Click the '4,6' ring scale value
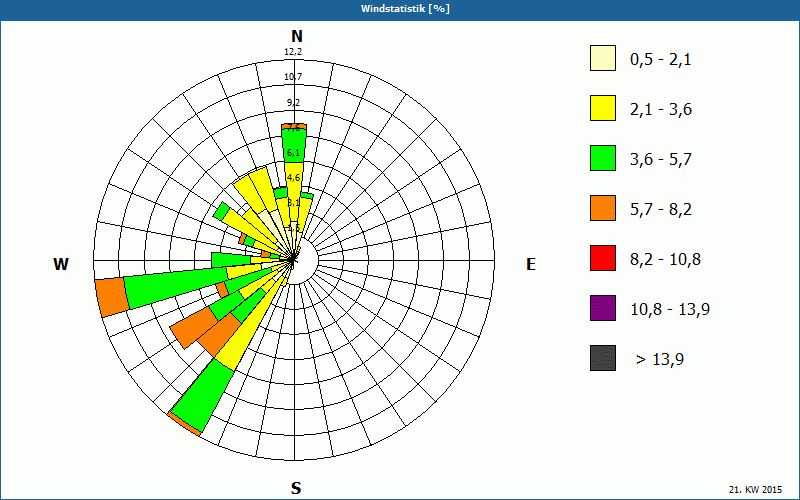The height and width of the screenshot is (500, 800). pyautogui.click(x=293, y=178)
